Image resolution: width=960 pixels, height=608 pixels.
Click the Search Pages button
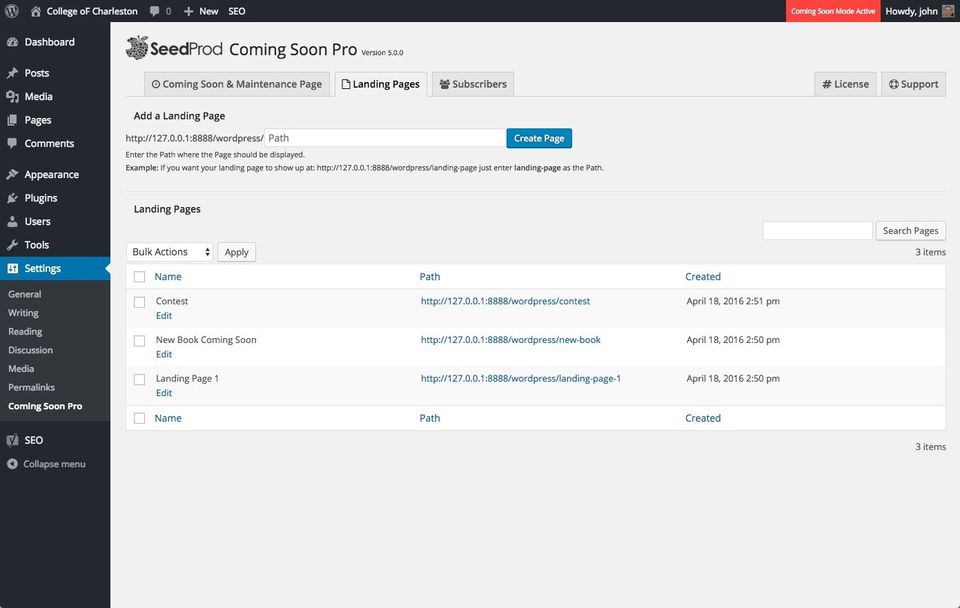tap(910, 231)
